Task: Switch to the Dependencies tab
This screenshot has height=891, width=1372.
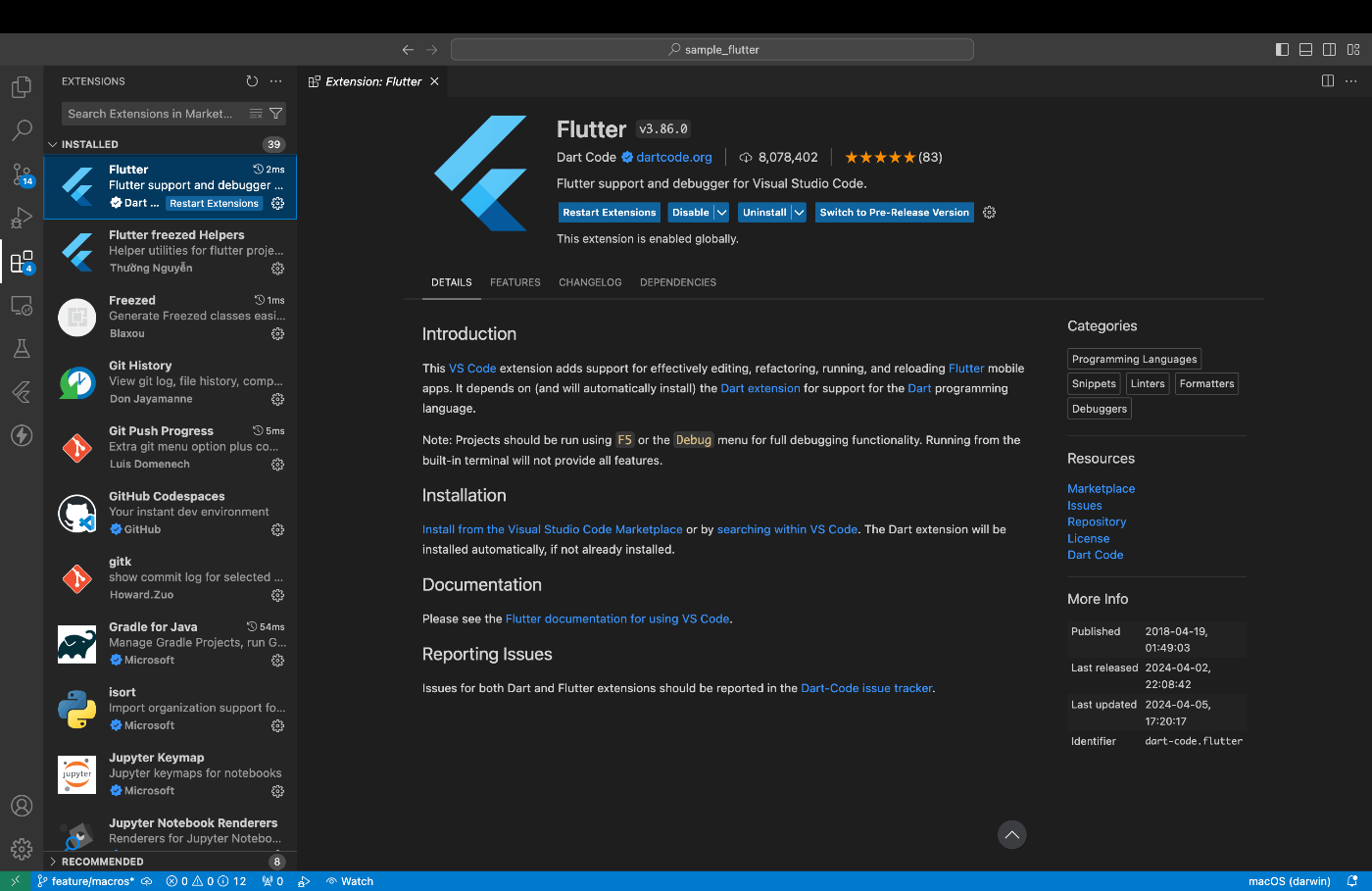Action: click(x=678, y=282)
